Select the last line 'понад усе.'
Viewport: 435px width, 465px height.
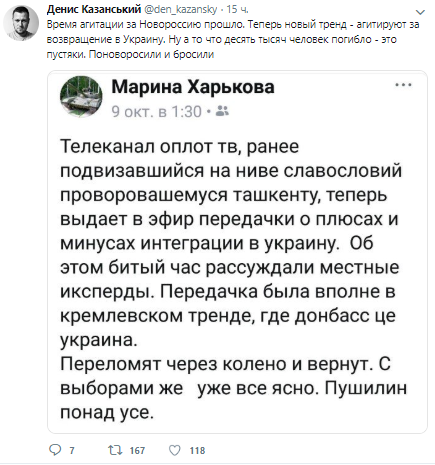click(x=107, y=413)
